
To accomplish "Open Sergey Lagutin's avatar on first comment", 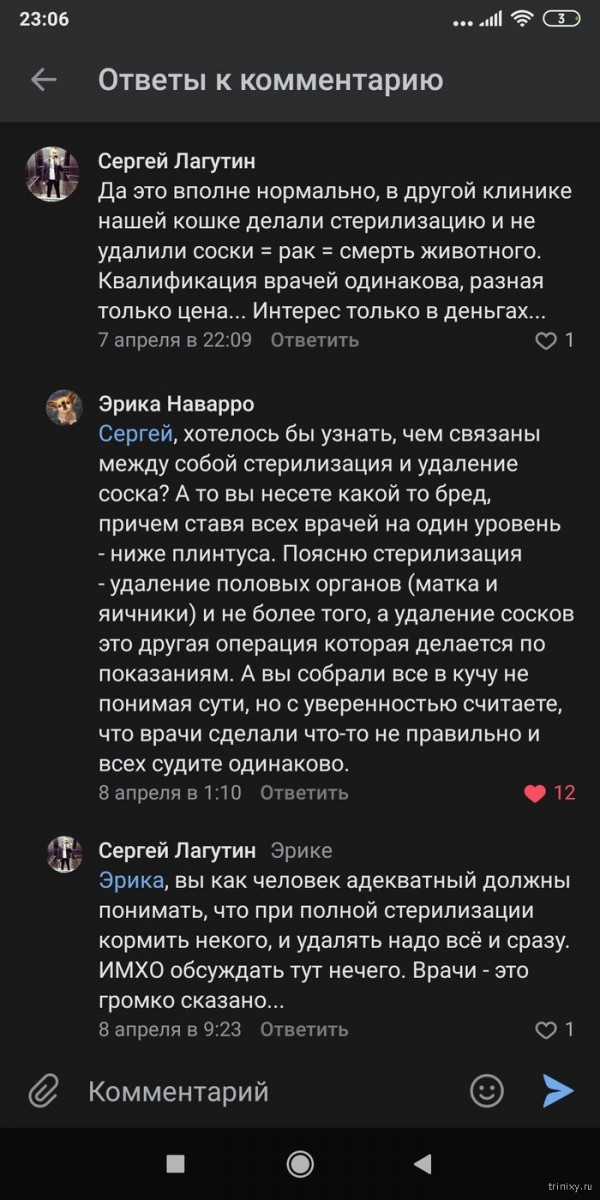I will [x=51, y=174].
